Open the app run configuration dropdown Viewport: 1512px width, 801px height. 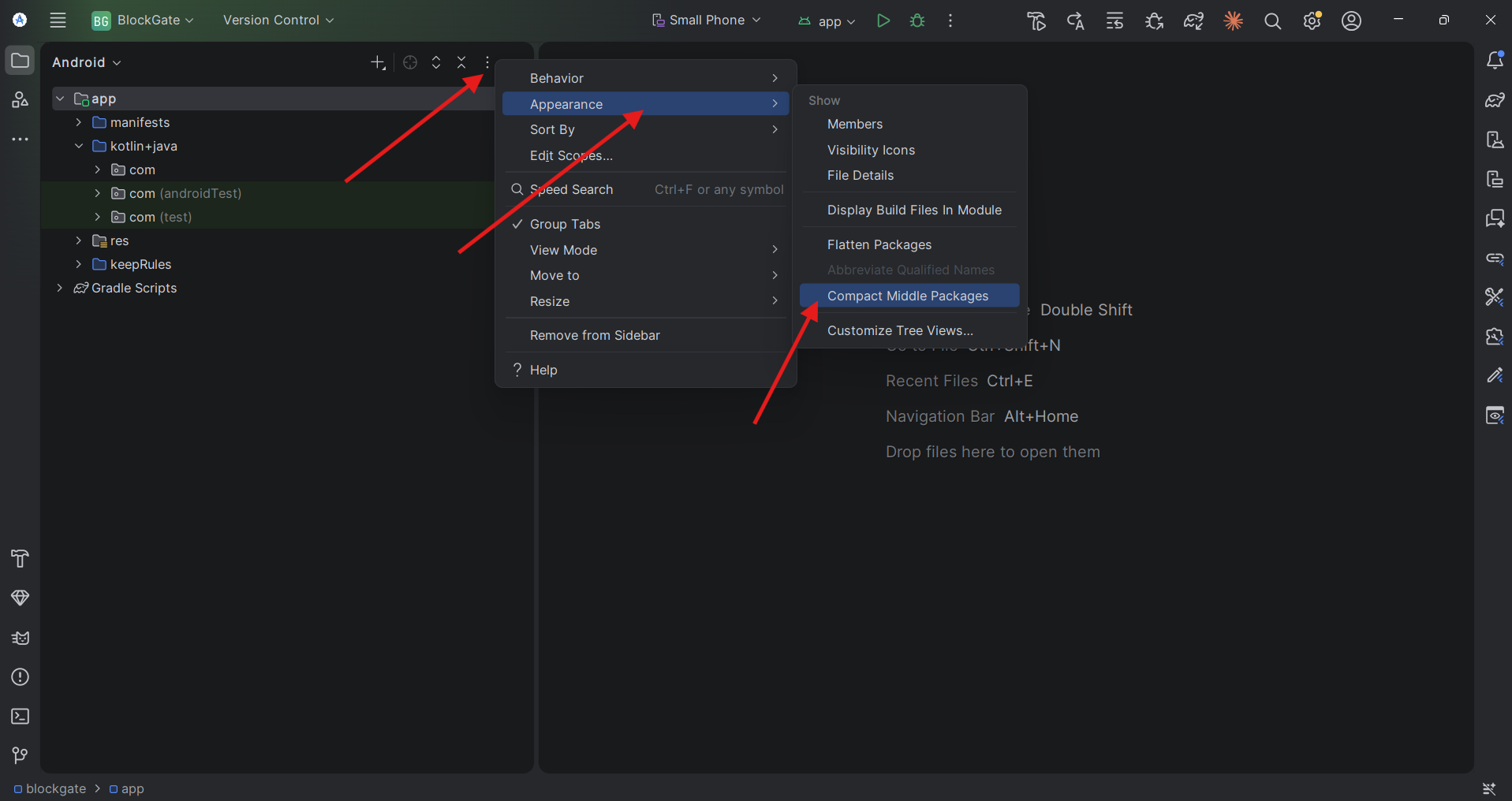pos(826,21)
